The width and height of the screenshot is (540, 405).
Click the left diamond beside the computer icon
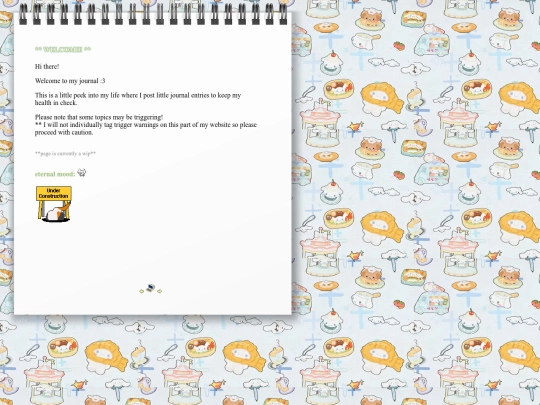(x=141, y=291)
